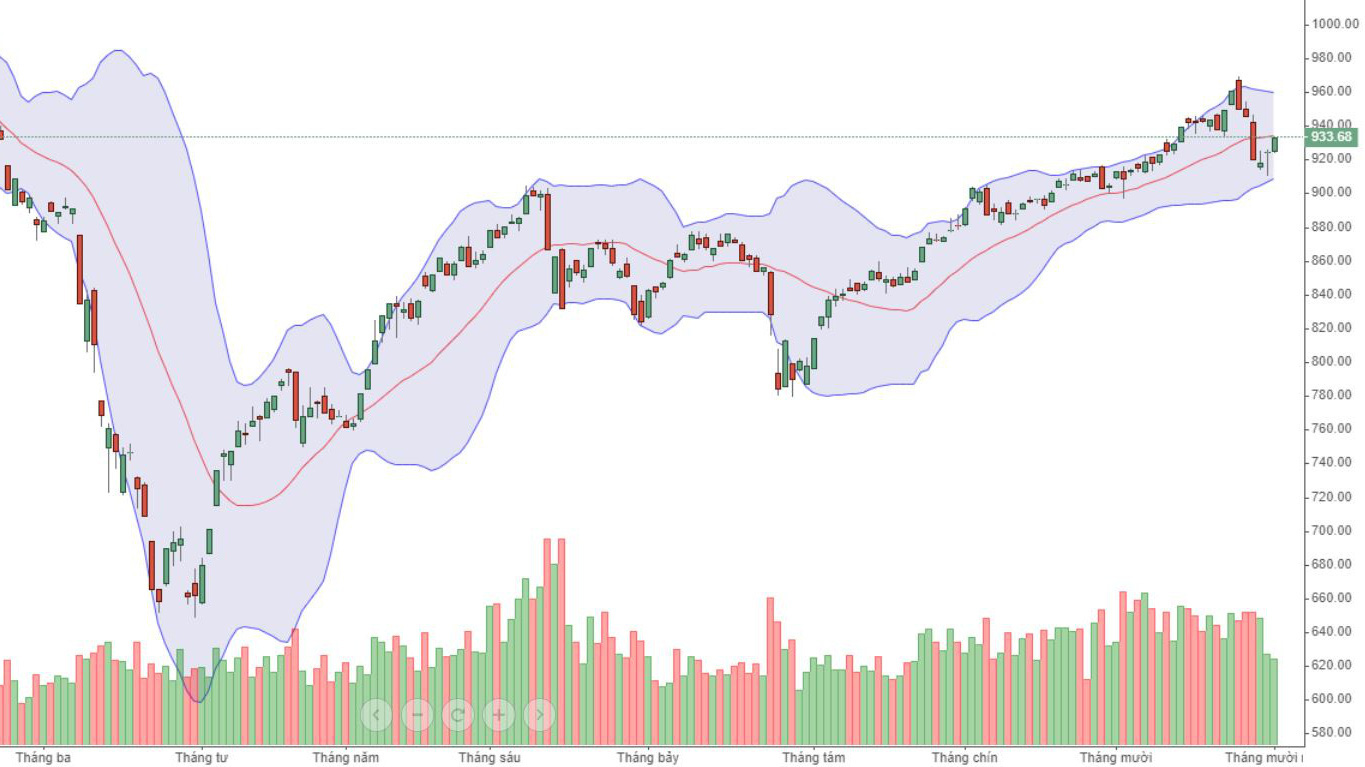Reset the chart view with the refresh icon
The image size is (1365, 767).
[458, 714]
